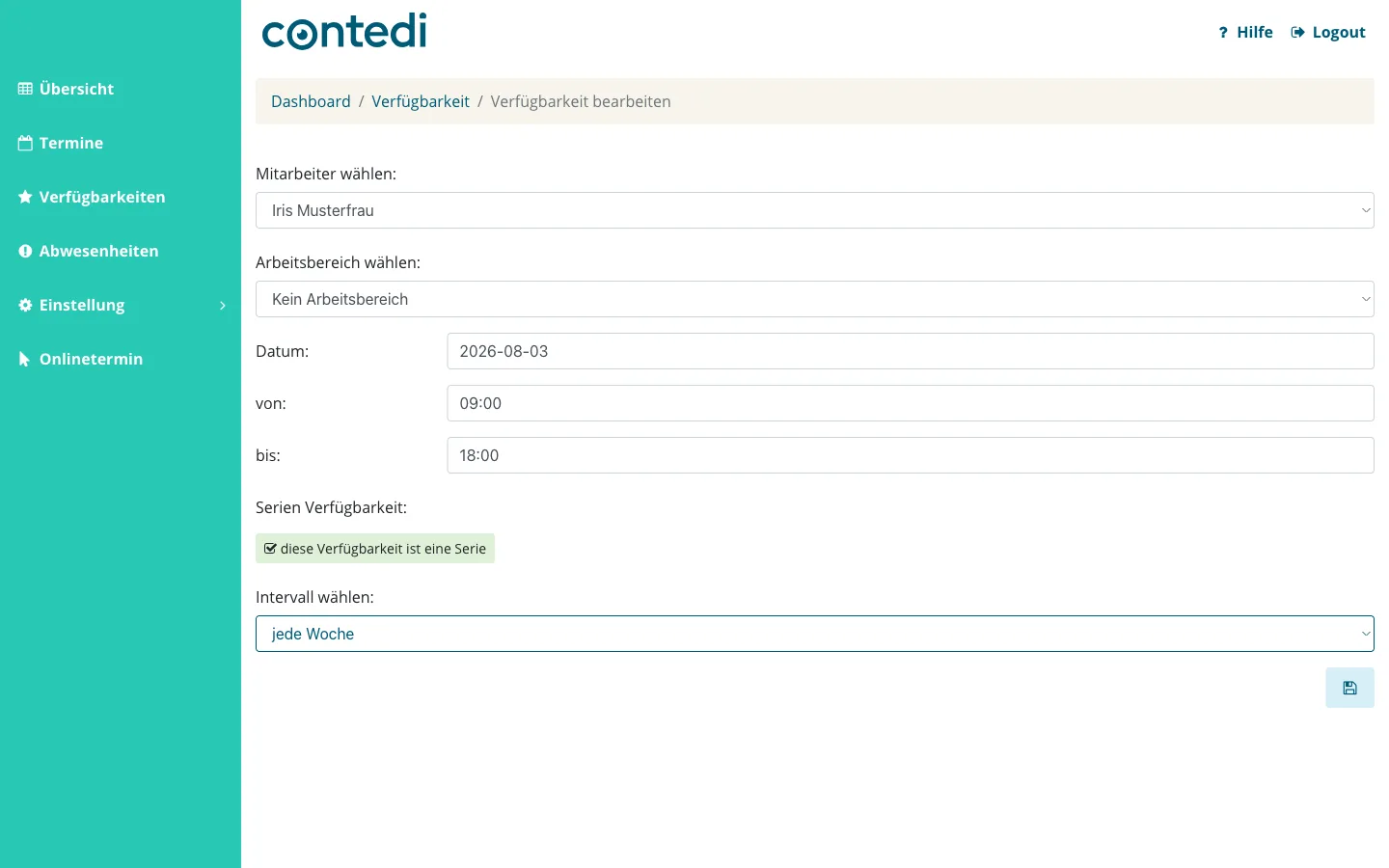Click the Datum input field
The image size is (1389, 868).
tap(911, 351)
